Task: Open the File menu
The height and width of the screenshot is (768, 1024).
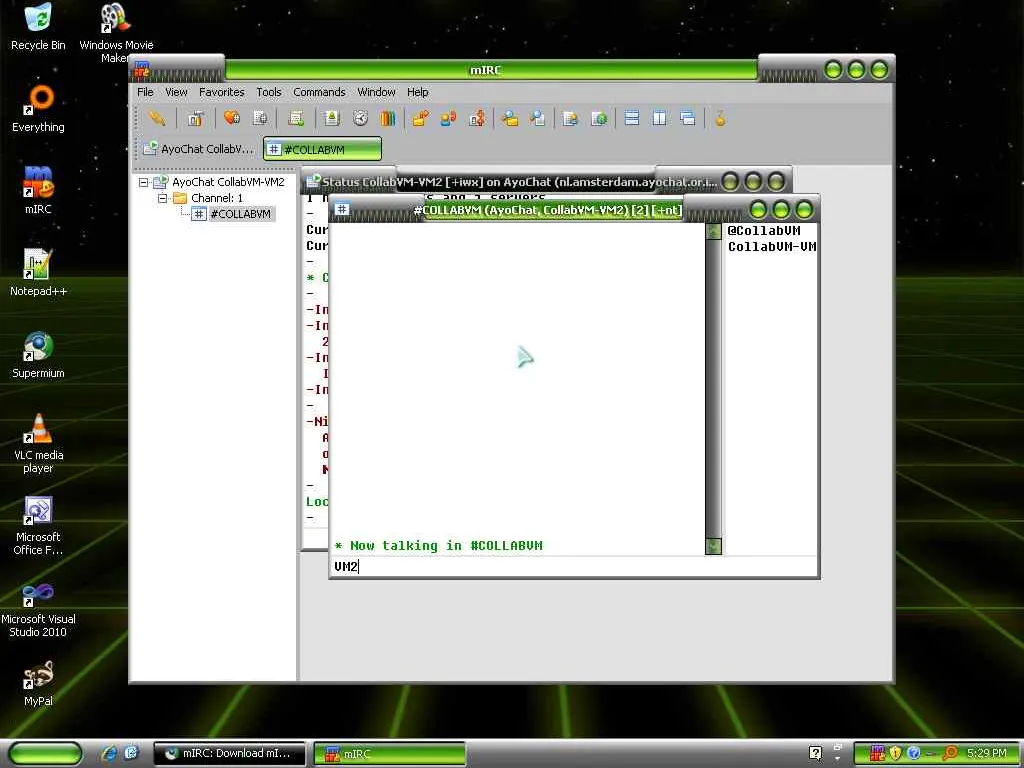Action: [145, 92]
